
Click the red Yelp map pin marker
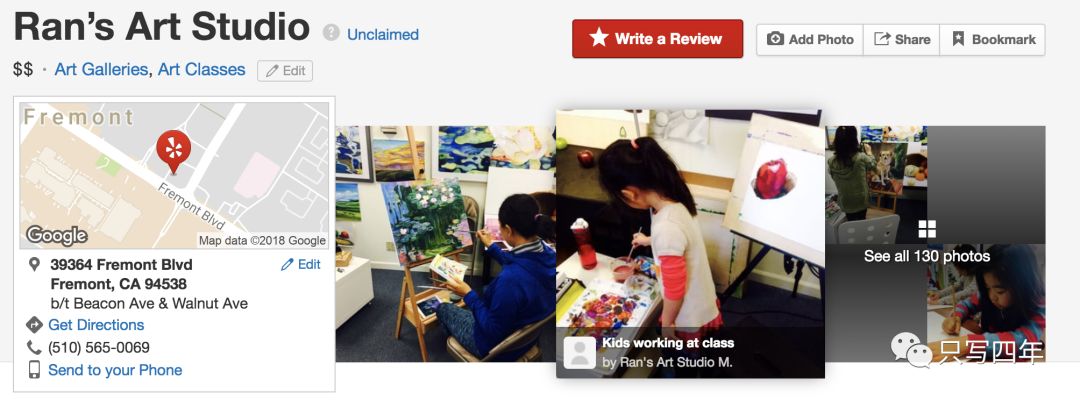coord(174,151)
